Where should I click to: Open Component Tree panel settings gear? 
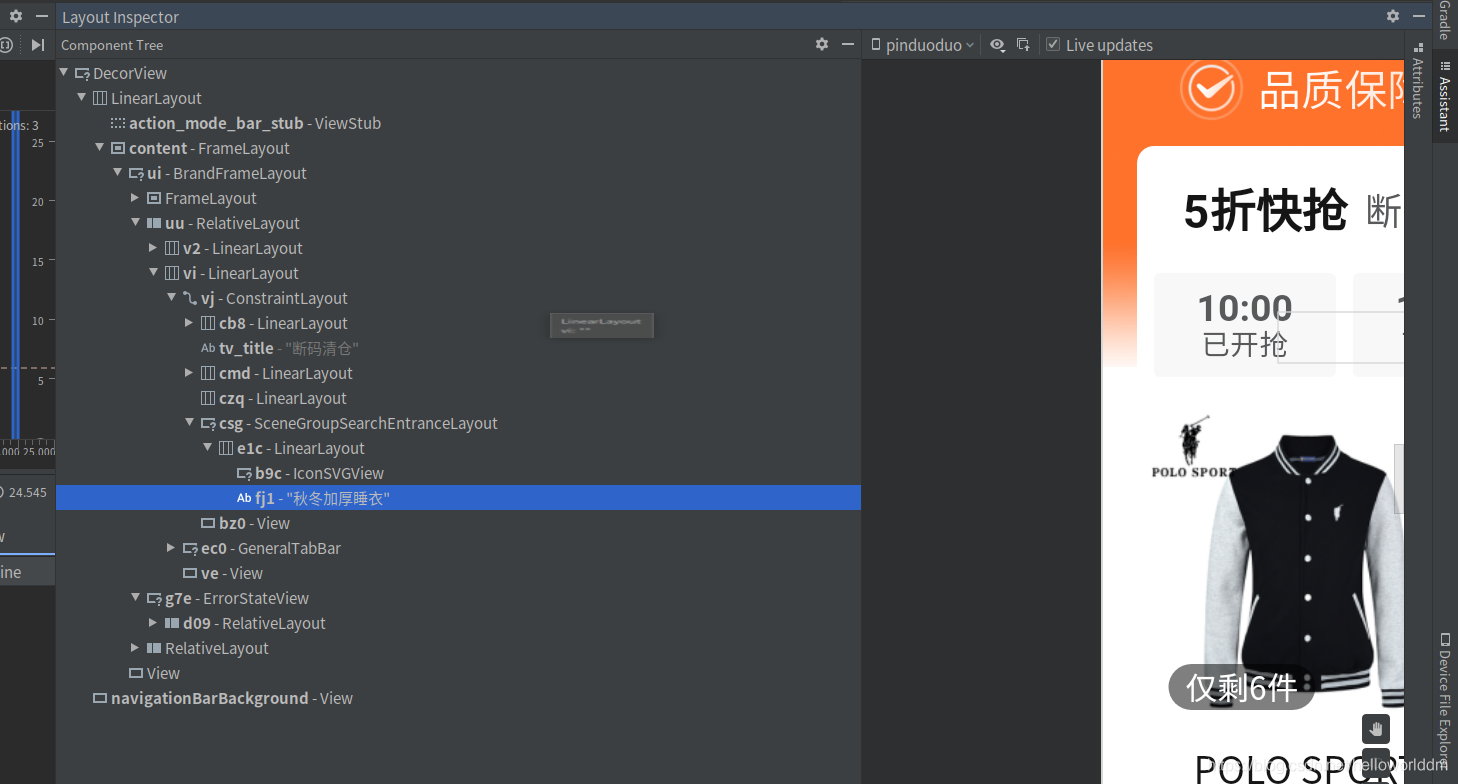[822, 44]
